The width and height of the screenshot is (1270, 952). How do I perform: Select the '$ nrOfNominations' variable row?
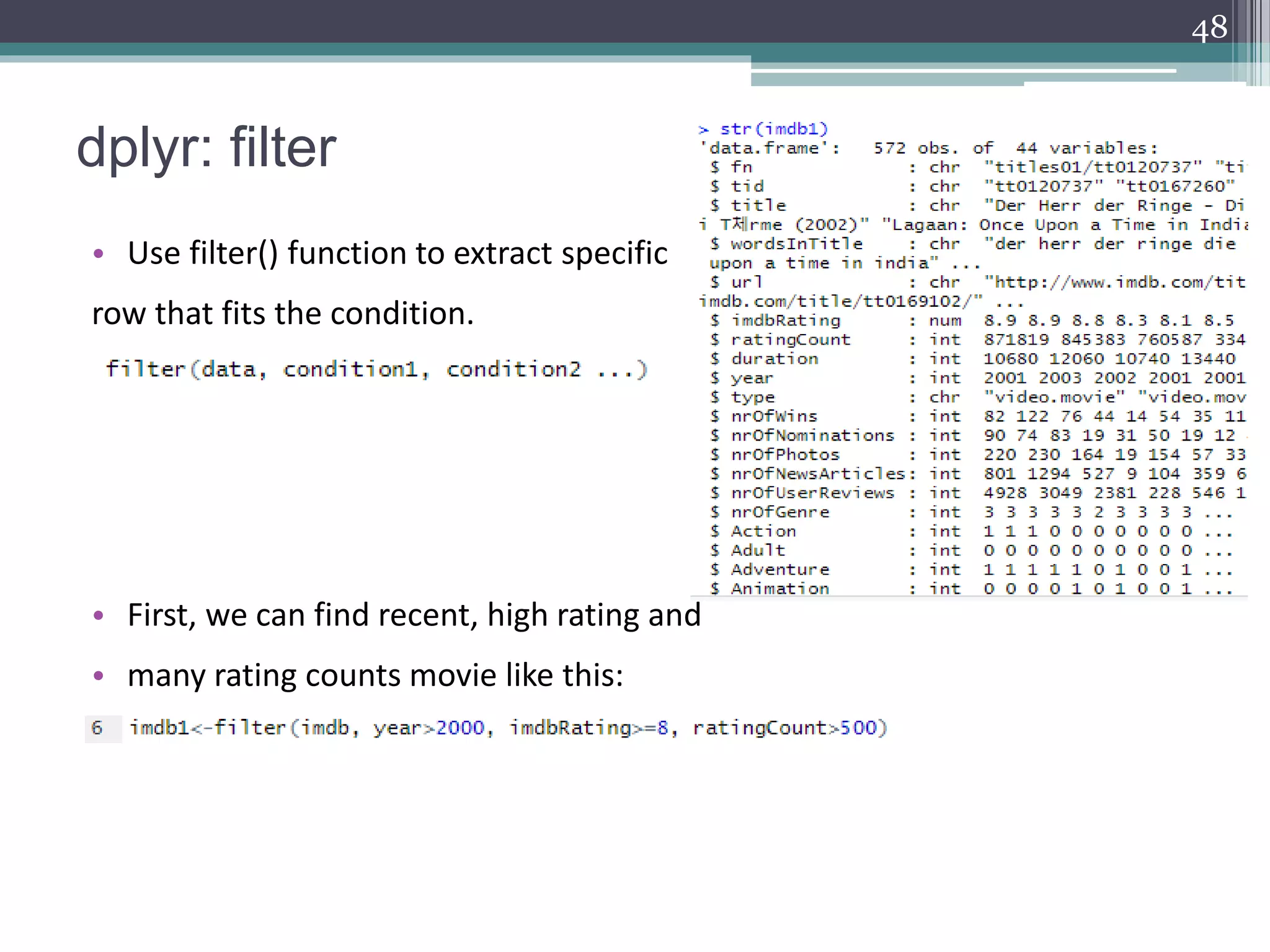click(x=977, y=436)
